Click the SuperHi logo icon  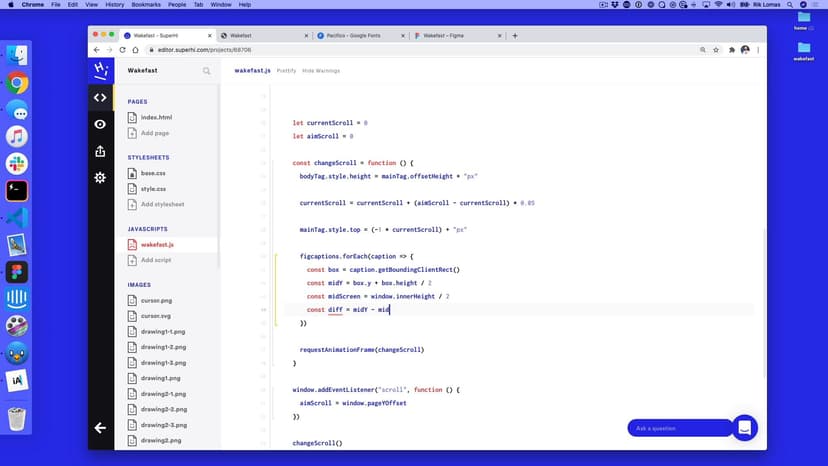click(x=100, y=70)
